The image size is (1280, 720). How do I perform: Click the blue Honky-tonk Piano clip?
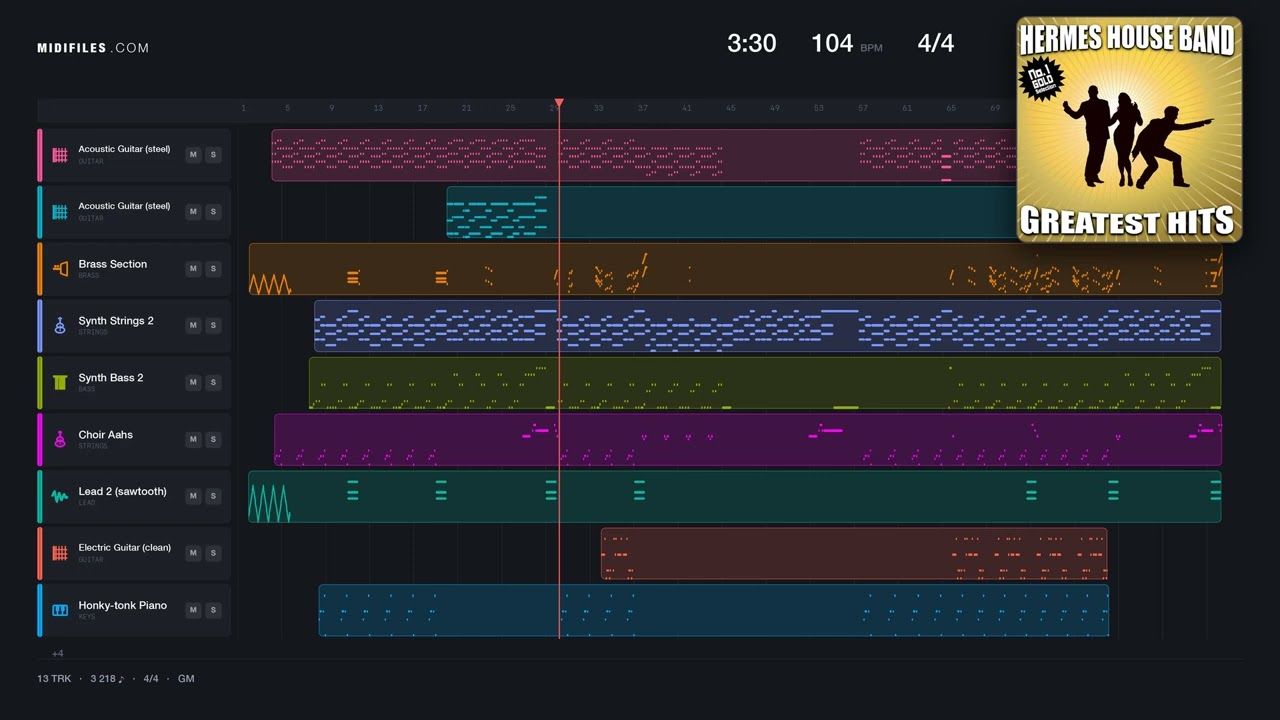[x=714, y=610]
